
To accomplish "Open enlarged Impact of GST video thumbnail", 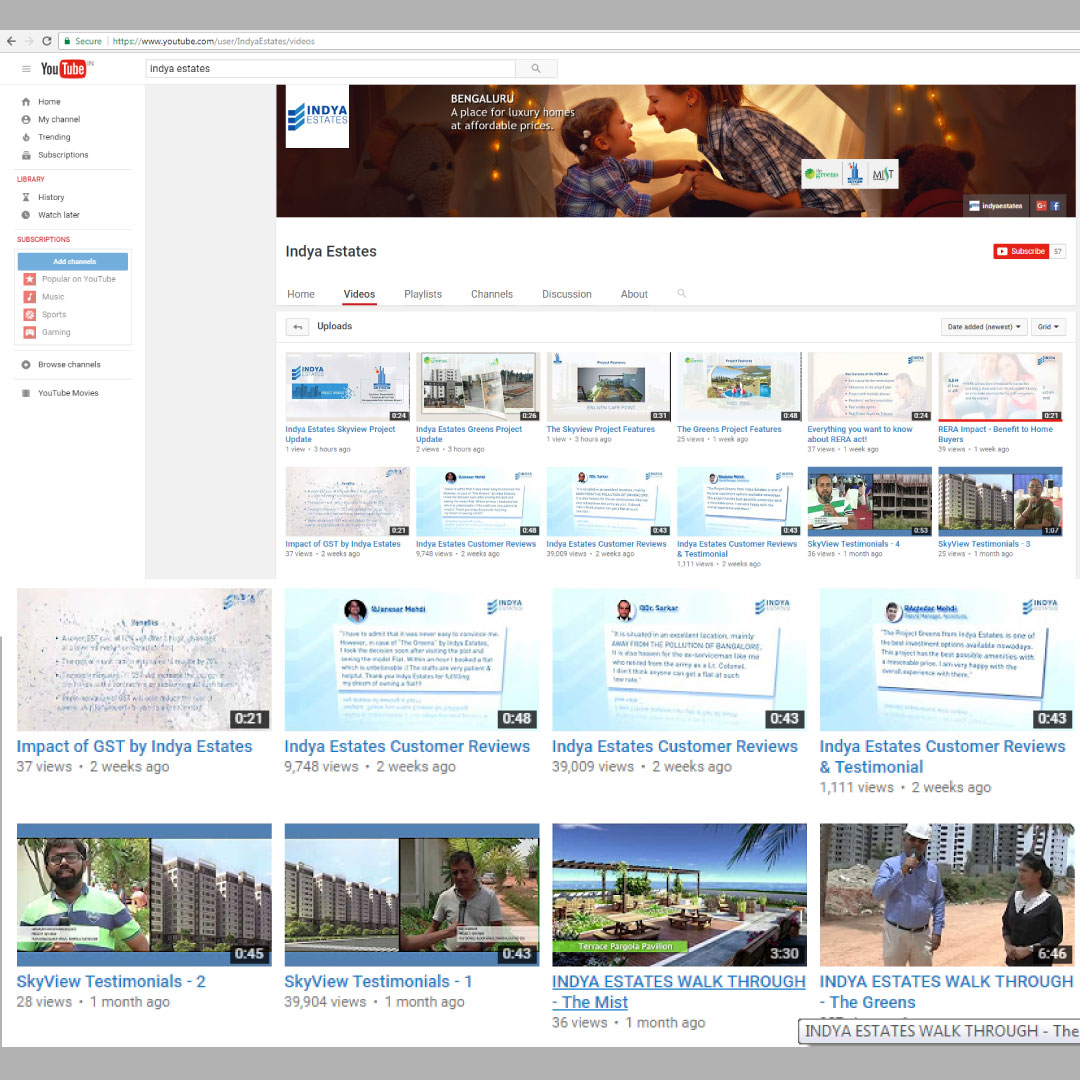I will (144, 659).
